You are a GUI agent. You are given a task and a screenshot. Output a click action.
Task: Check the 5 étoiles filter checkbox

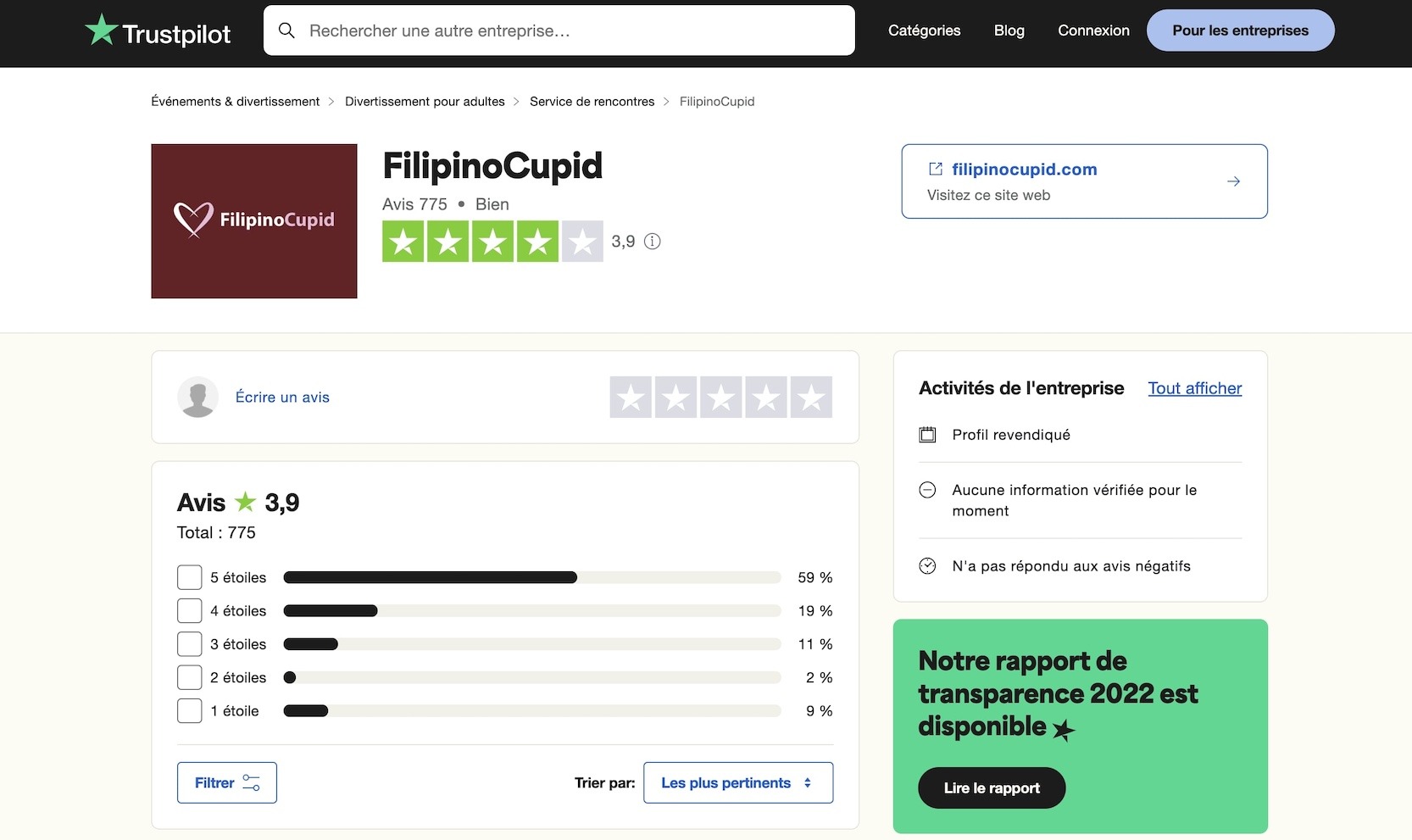189,577
